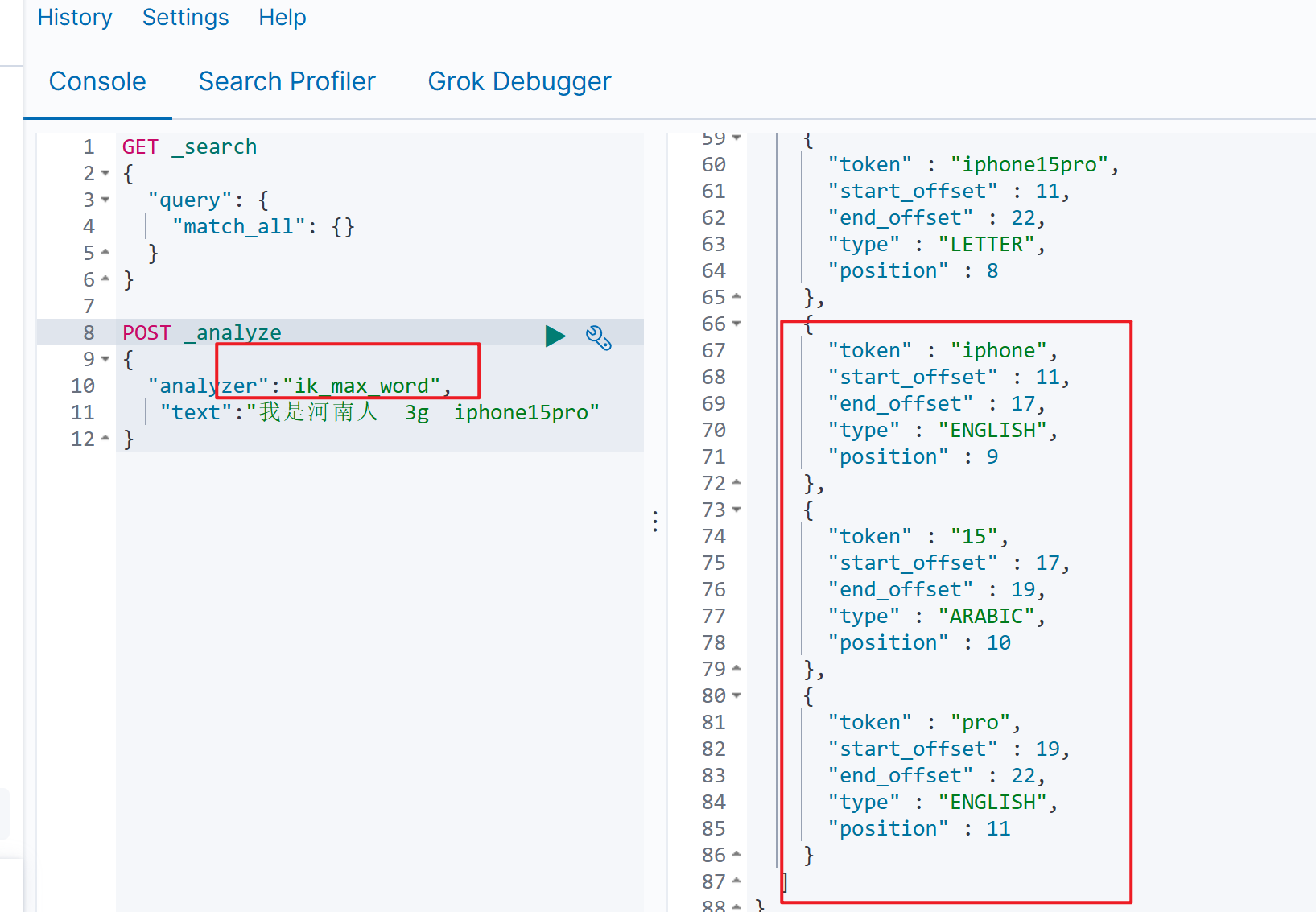The width and height of the screenshot is (1316, 912).
Task: Run the POST _analyze request
Action: (555, 336)
